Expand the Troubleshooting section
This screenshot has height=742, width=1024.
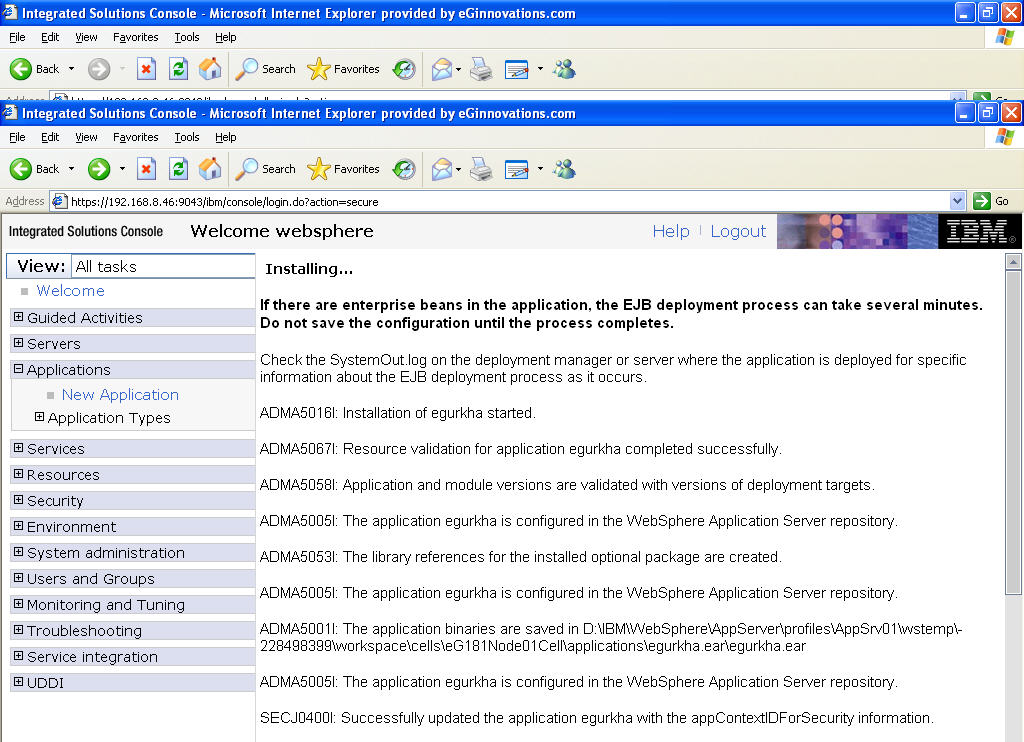tap(18, 630)
